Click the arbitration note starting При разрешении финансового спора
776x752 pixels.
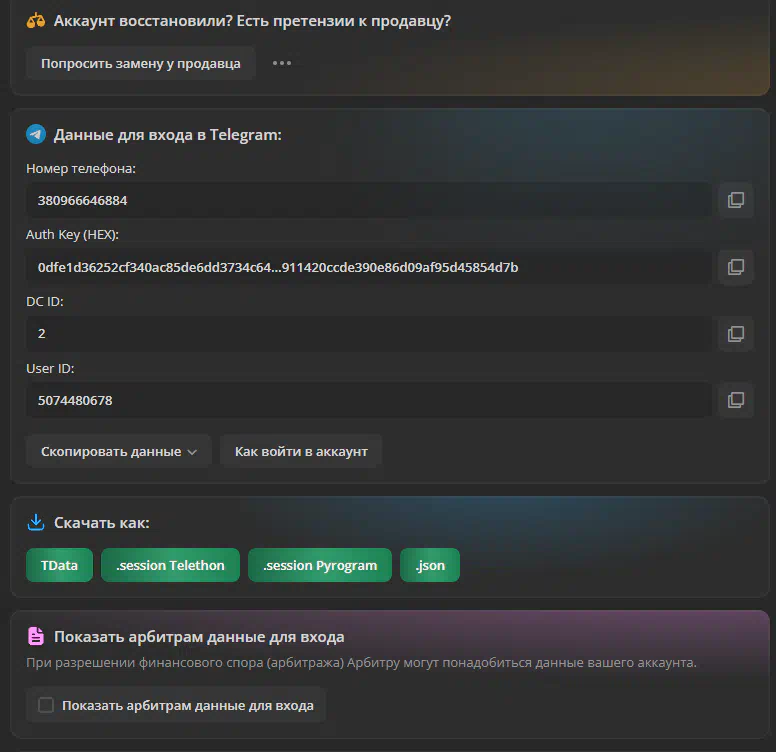(x=361, y=662)
